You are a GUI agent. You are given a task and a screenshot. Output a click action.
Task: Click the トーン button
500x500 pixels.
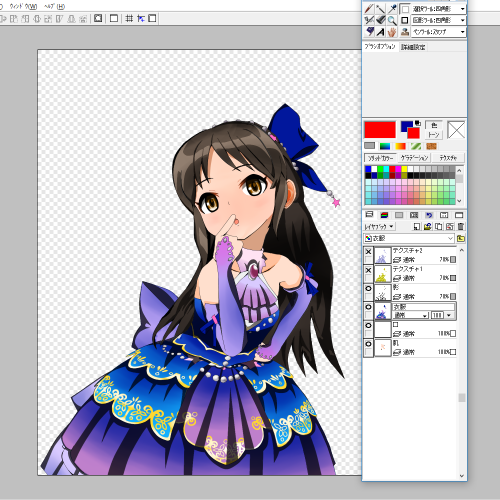pyautogui.click(x=434, y=135)
